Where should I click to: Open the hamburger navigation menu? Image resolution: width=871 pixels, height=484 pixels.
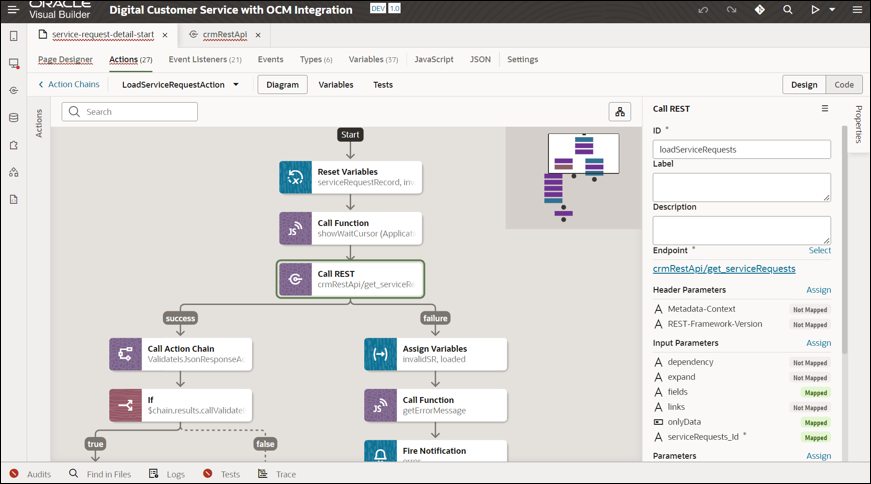pyautogui.click(x=13, y=9)
